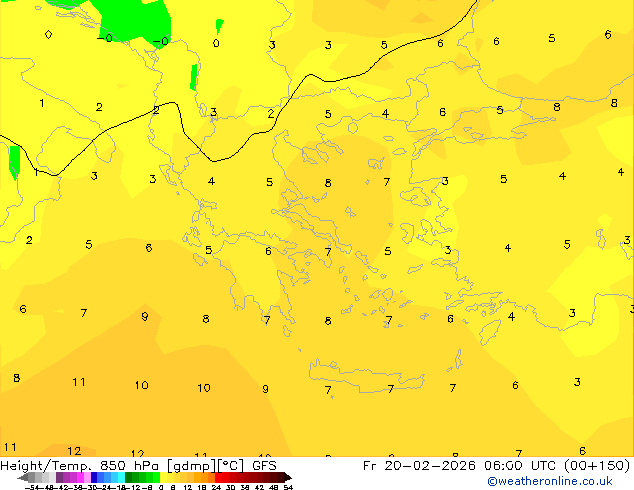Click the left grey arrow end of color scale

pyautogui.click(x=23, y=477)
